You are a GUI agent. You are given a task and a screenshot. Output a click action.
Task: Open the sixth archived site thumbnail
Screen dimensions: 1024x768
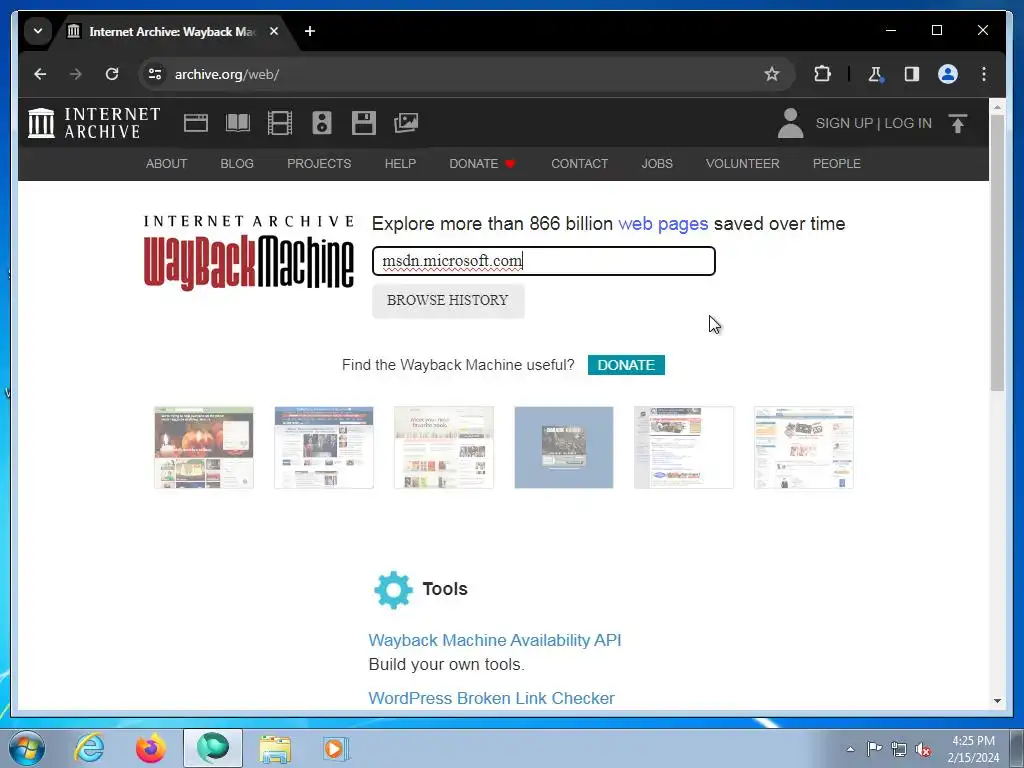point(804,447)
